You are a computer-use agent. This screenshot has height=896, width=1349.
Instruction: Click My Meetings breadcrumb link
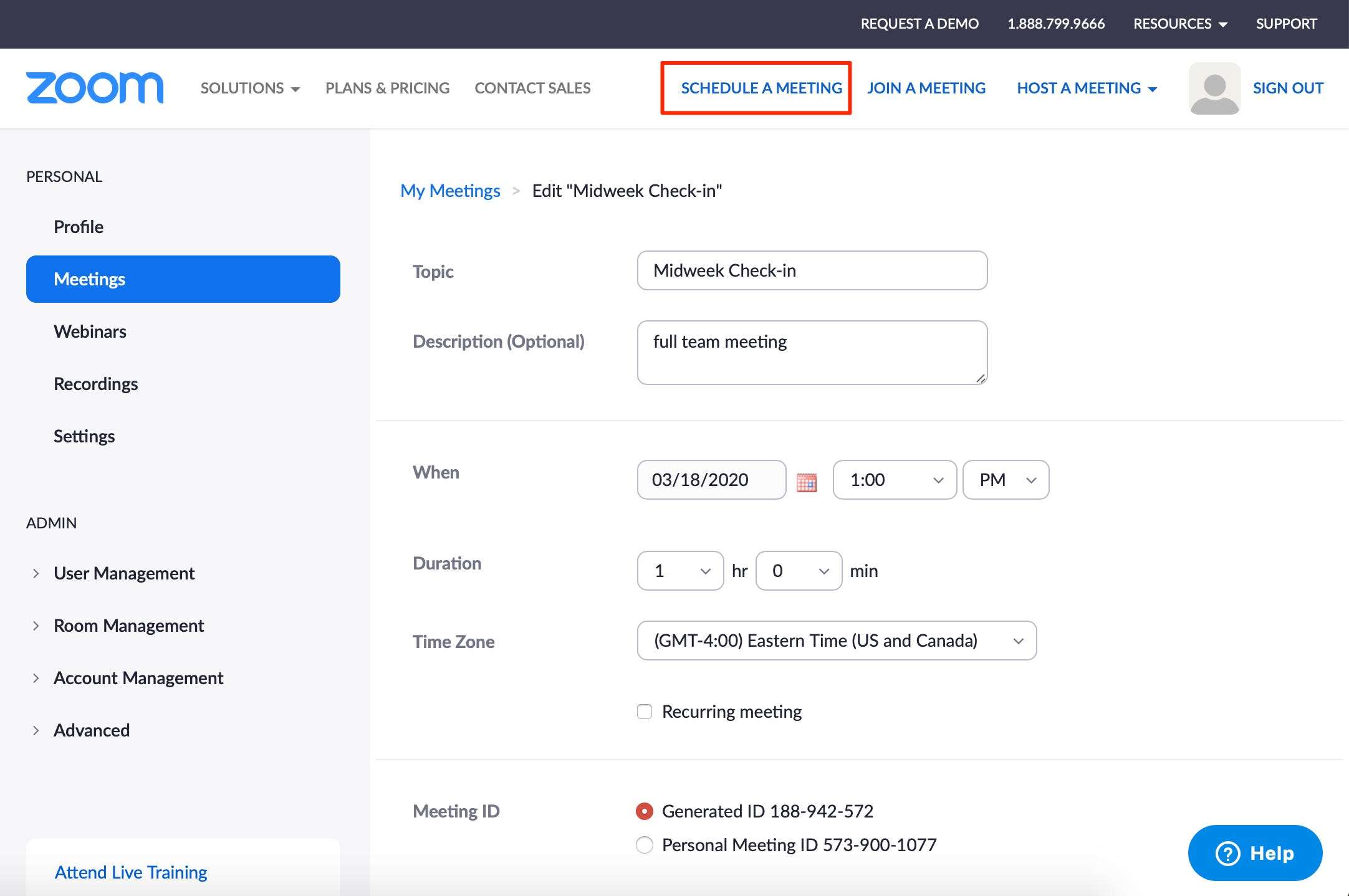tap(450, 190)
